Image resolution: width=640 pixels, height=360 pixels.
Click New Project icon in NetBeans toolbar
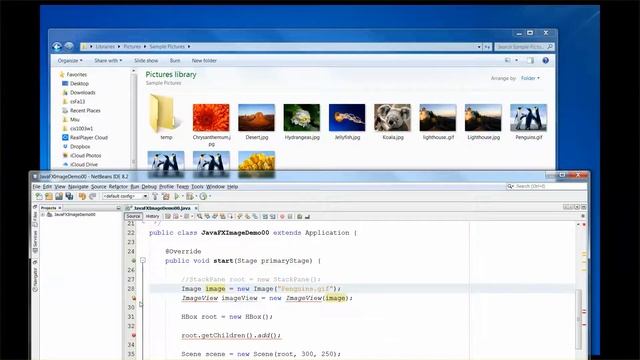point(49,196)
